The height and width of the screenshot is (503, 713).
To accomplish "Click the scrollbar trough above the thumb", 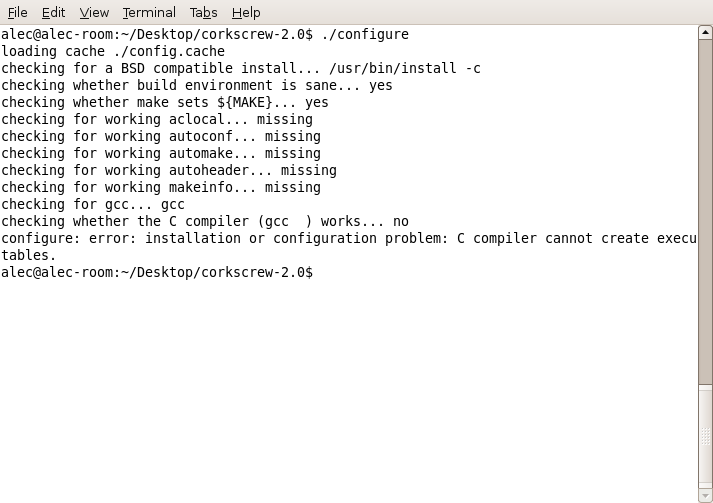I will (705, 200).
